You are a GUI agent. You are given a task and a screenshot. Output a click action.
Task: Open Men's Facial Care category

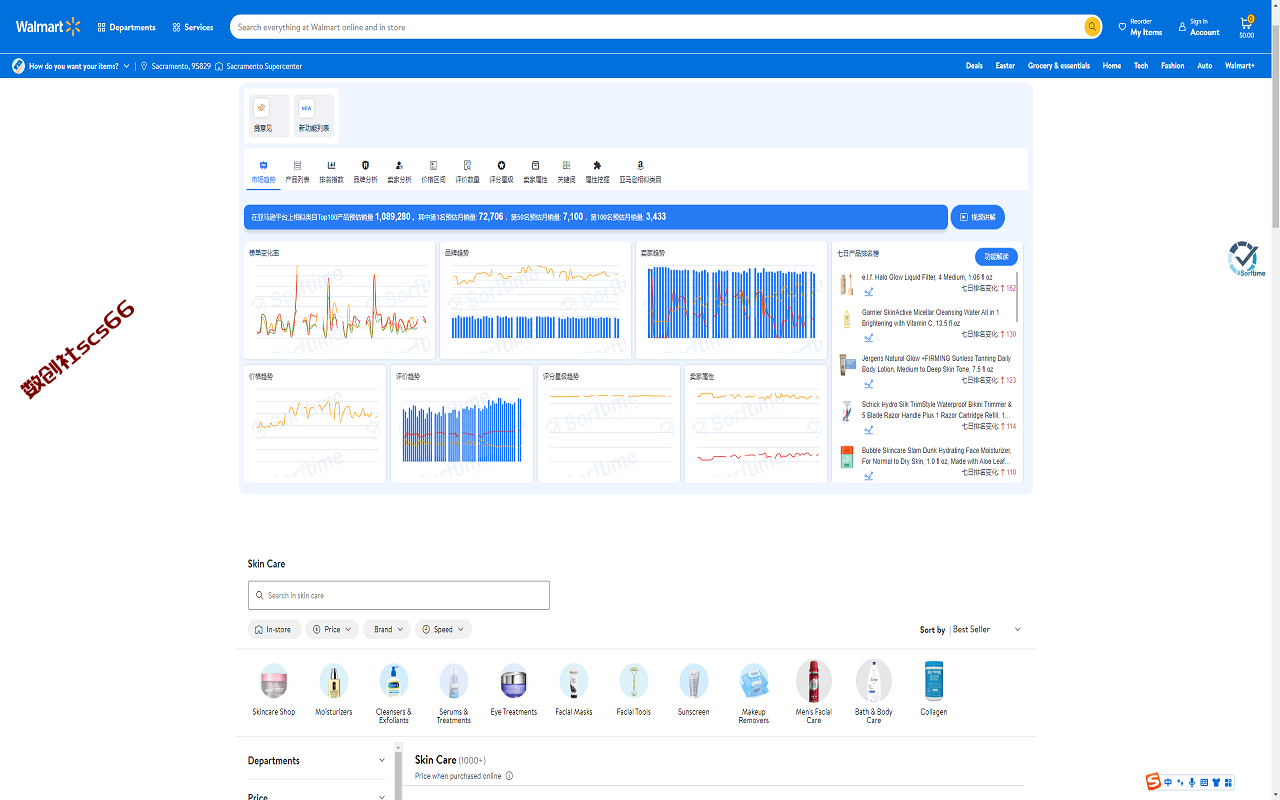[x=813, y=692]
